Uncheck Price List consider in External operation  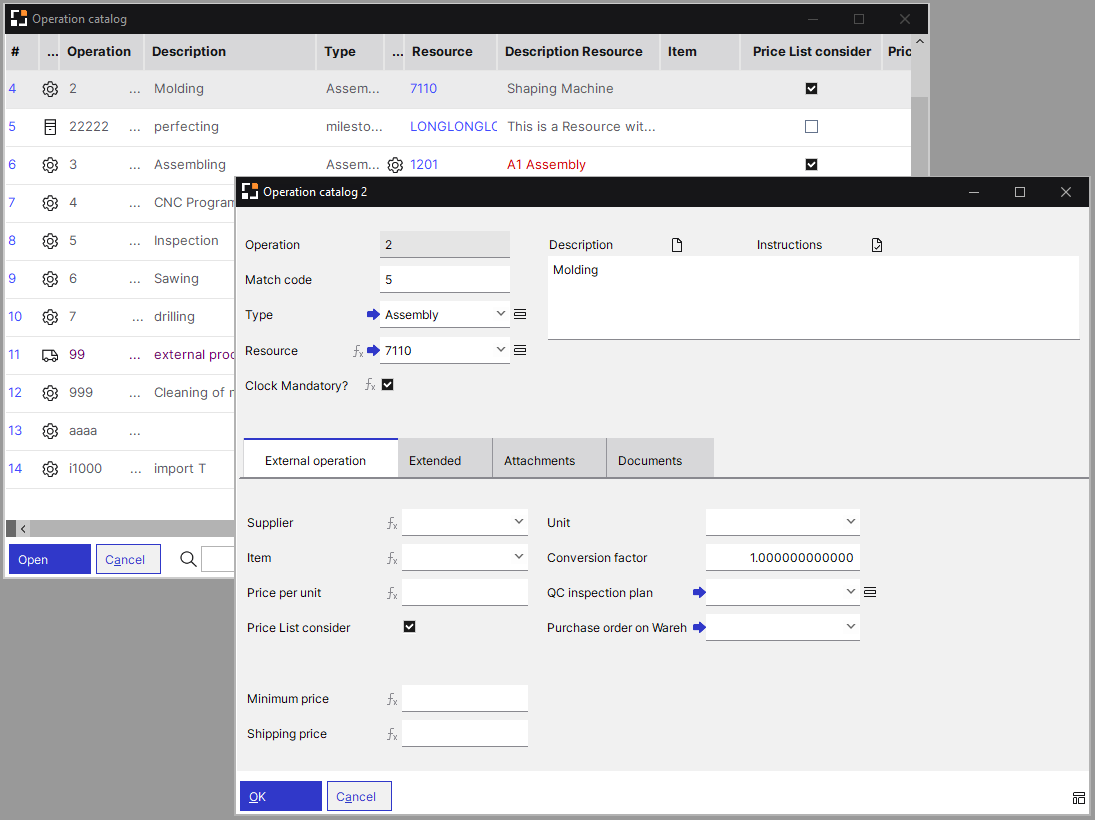click(409, 627)
